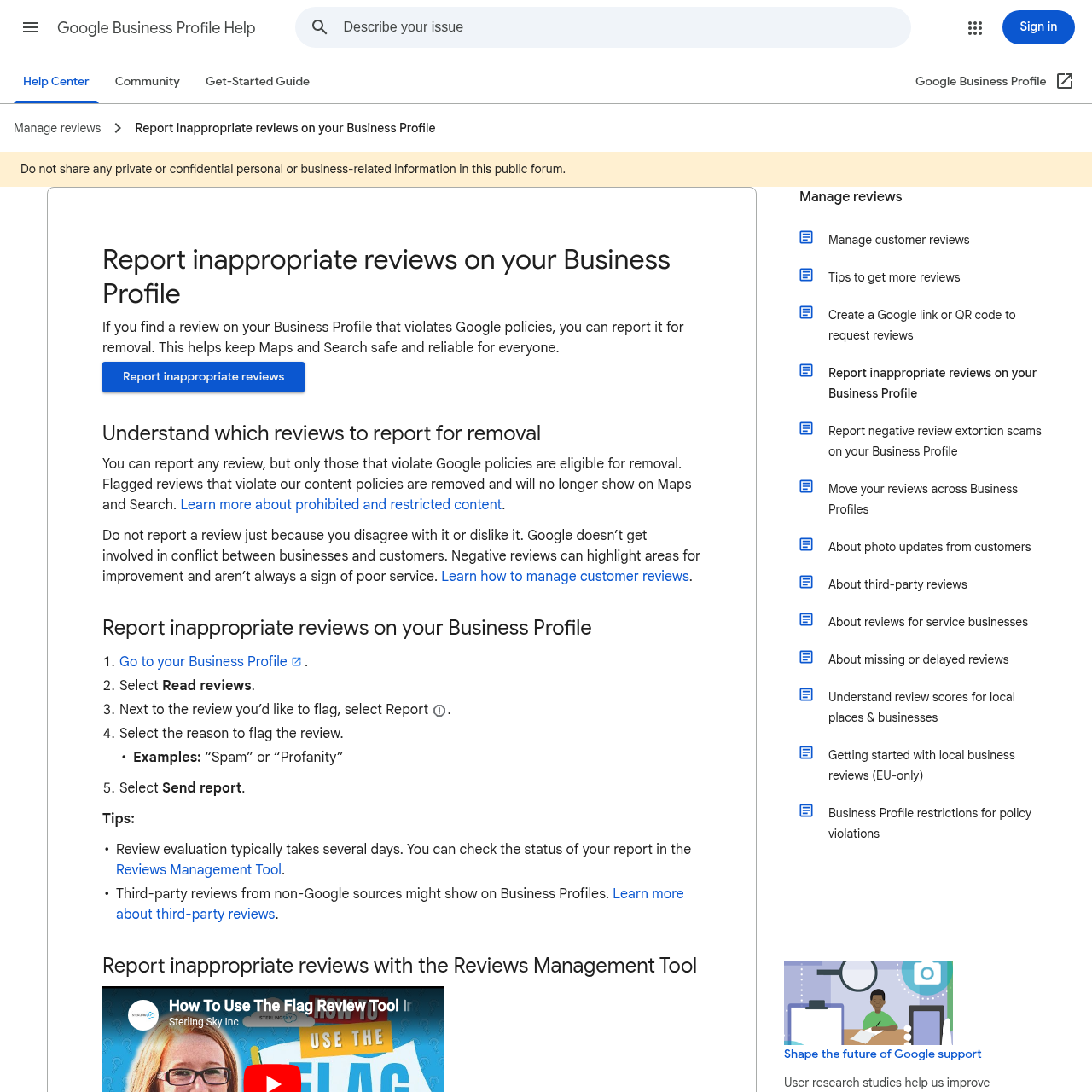Viewport: 1092px width, 1092px height.
Task: Click the Sign in button
Action: point(1038,27)
